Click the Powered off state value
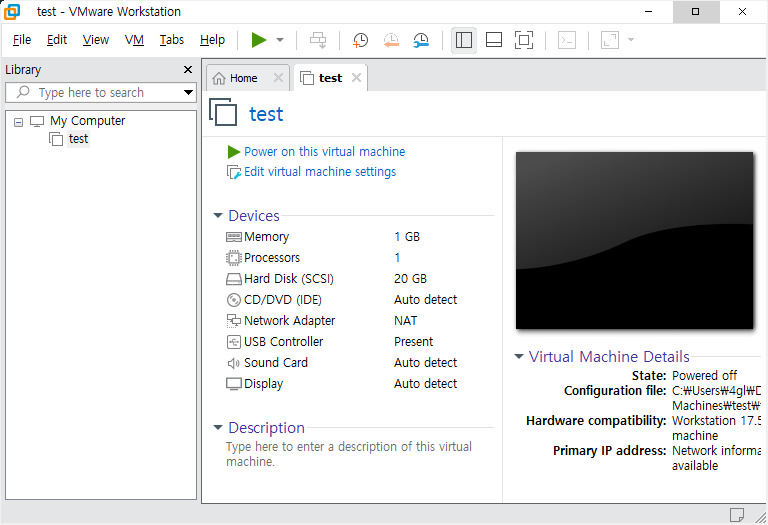 [x=704, y=376]
